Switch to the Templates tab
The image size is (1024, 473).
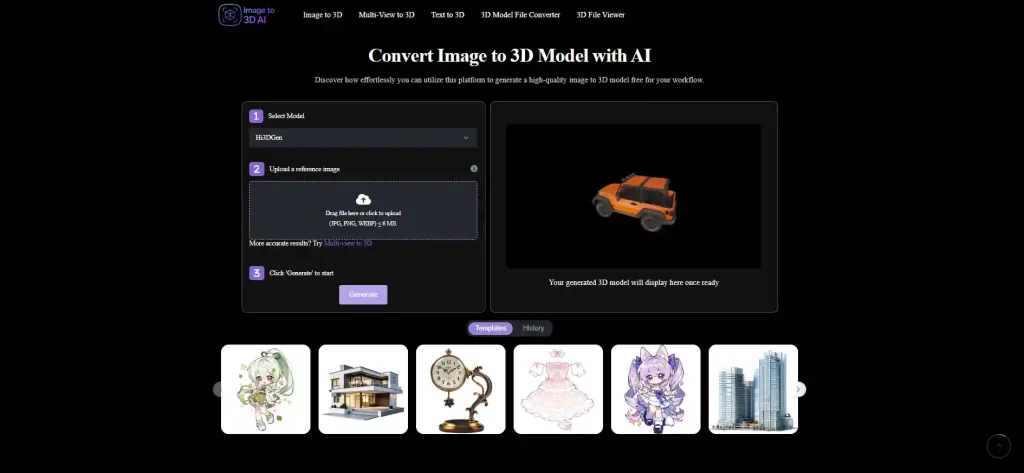coord(490,328)
